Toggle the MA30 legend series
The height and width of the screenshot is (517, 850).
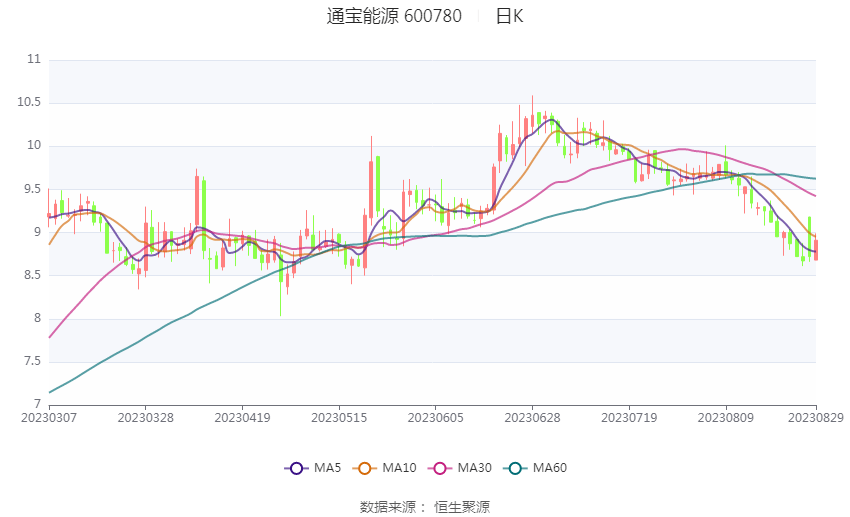[460, 468]
